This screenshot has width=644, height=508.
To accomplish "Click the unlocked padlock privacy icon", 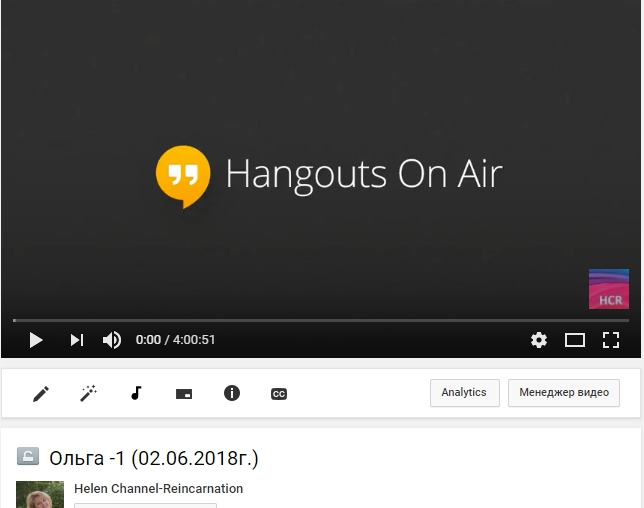I will (28, 457).
